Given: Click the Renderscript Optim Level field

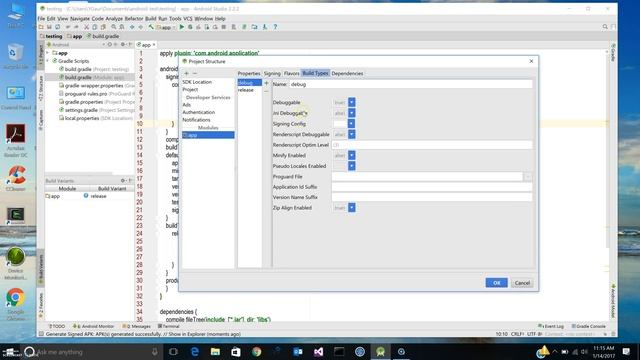Looking at the screenshot, I should click(432, 145).
